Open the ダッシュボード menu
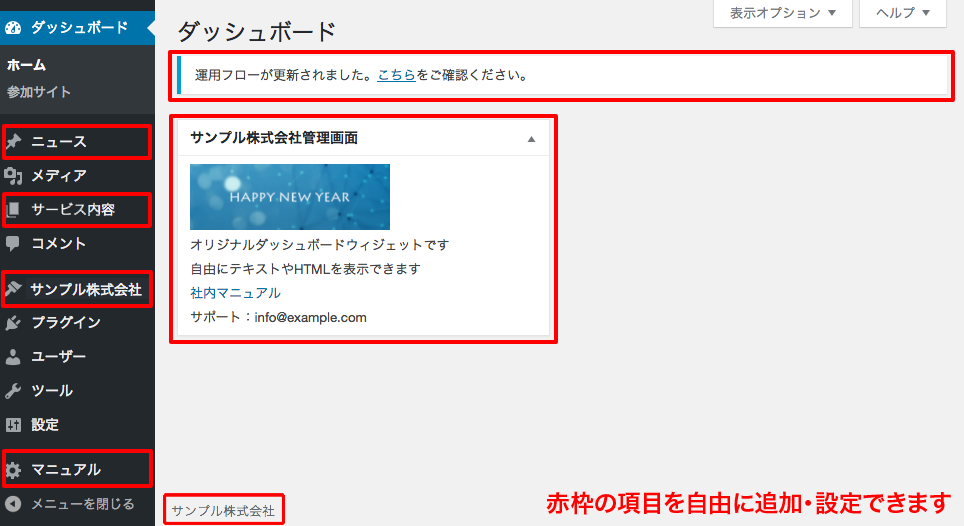Viewport: 964px width, 526px height. coord(77,28)
